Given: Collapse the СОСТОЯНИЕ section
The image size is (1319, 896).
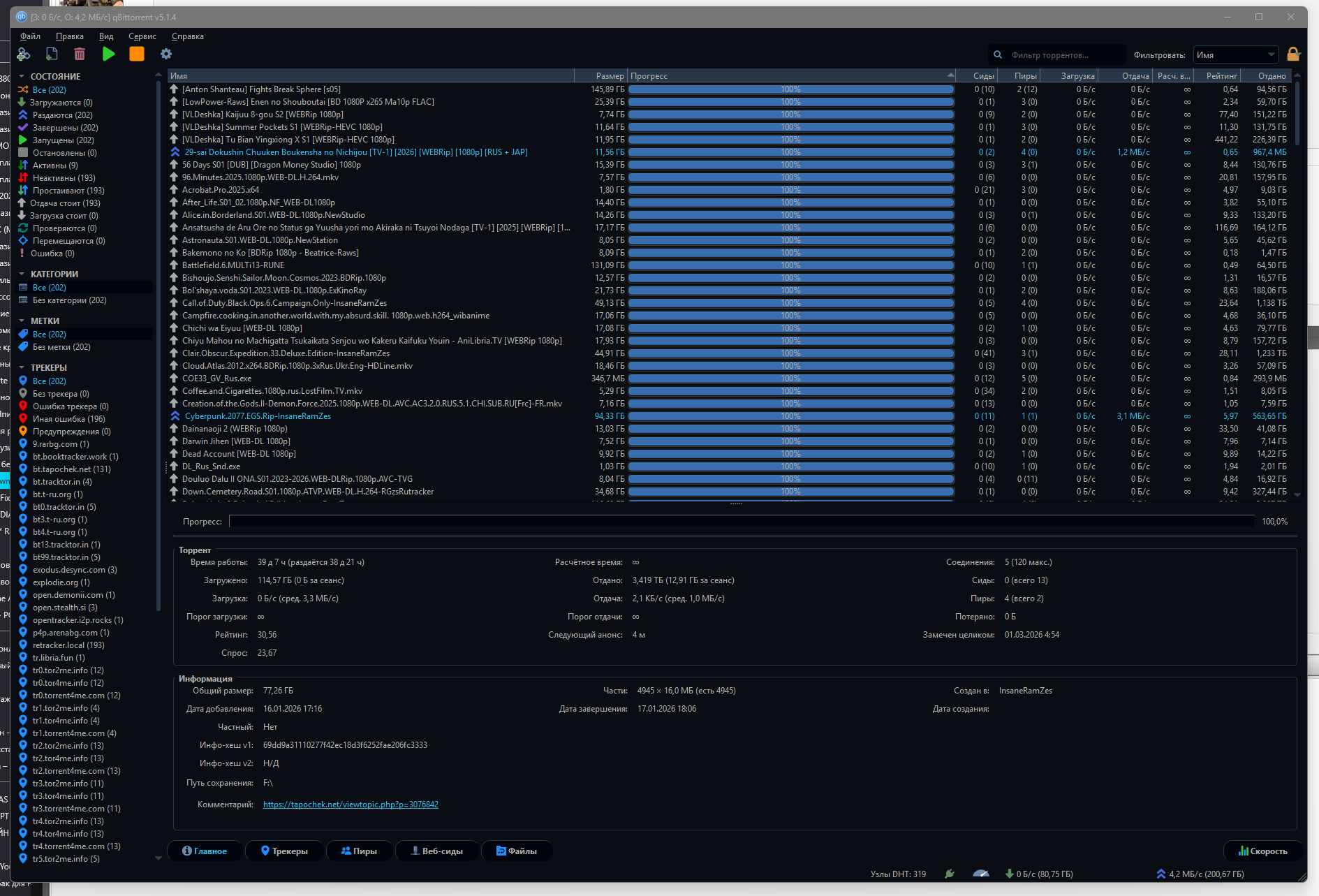Looking at the screenshot, I should coord(22,77).
